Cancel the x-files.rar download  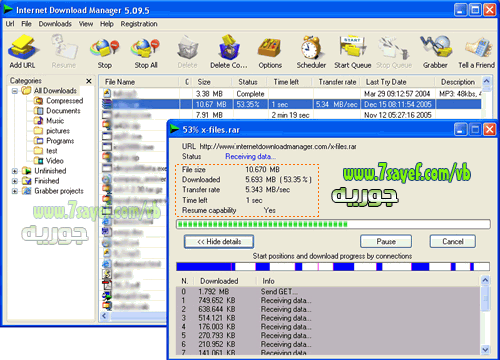tap(453, 241)
